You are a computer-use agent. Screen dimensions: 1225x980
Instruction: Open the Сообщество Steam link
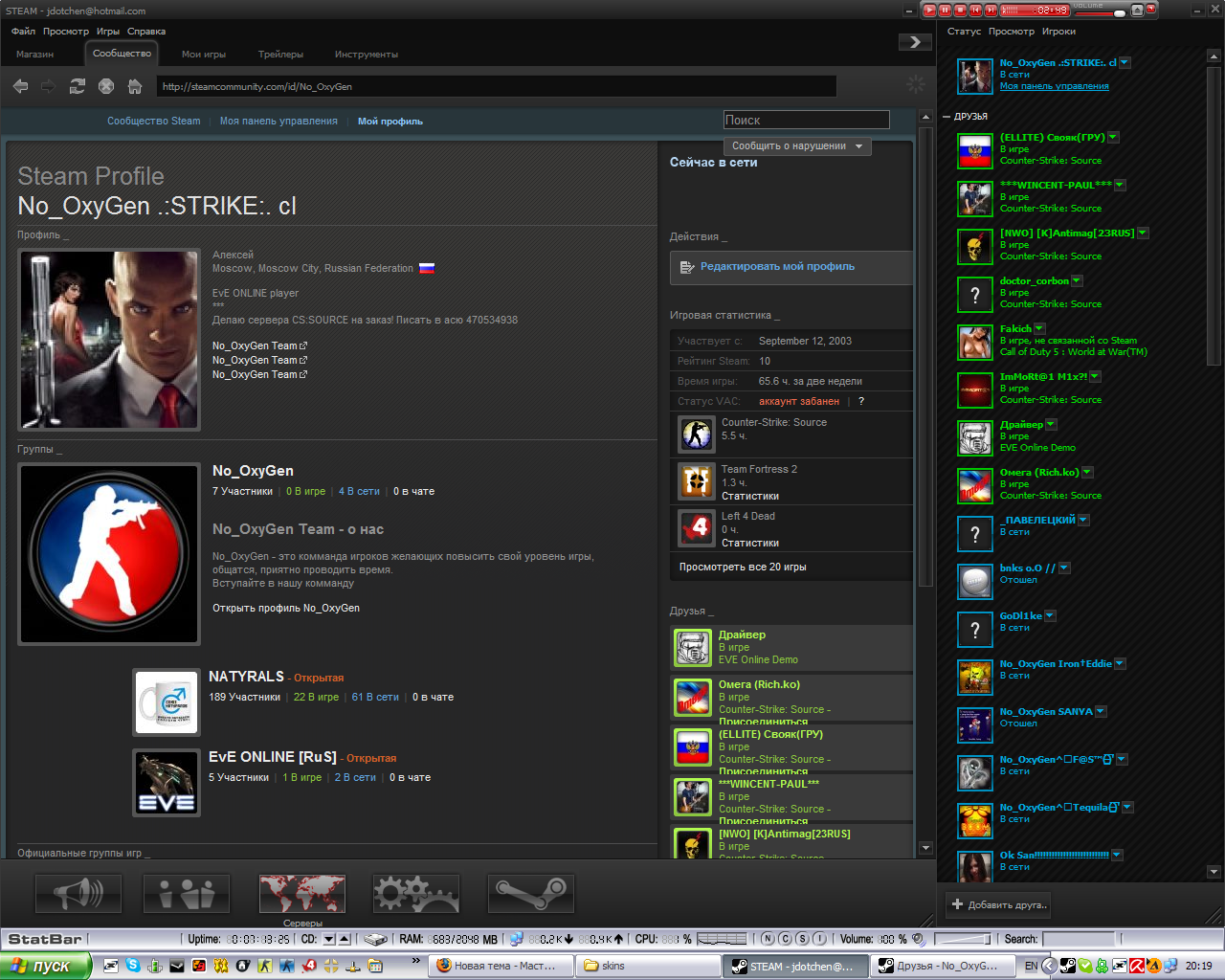click(x=154, y=121)
